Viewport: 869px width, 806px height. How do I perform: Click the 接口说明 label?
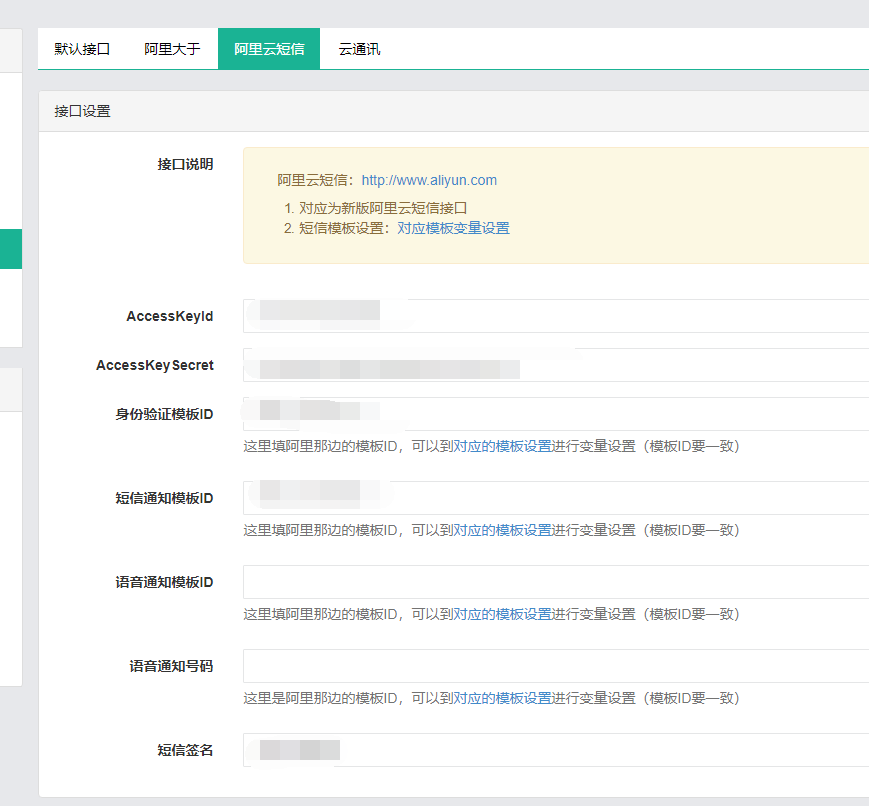pos(185,164)
